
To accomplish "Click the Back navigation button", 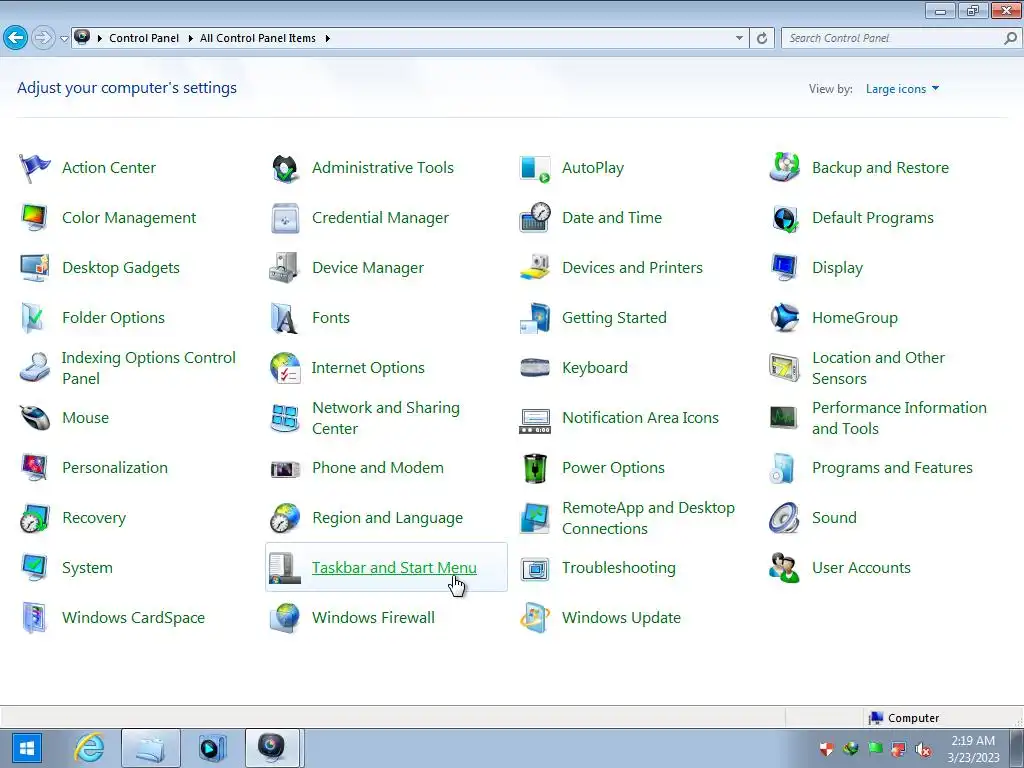I will coord(16,38).
